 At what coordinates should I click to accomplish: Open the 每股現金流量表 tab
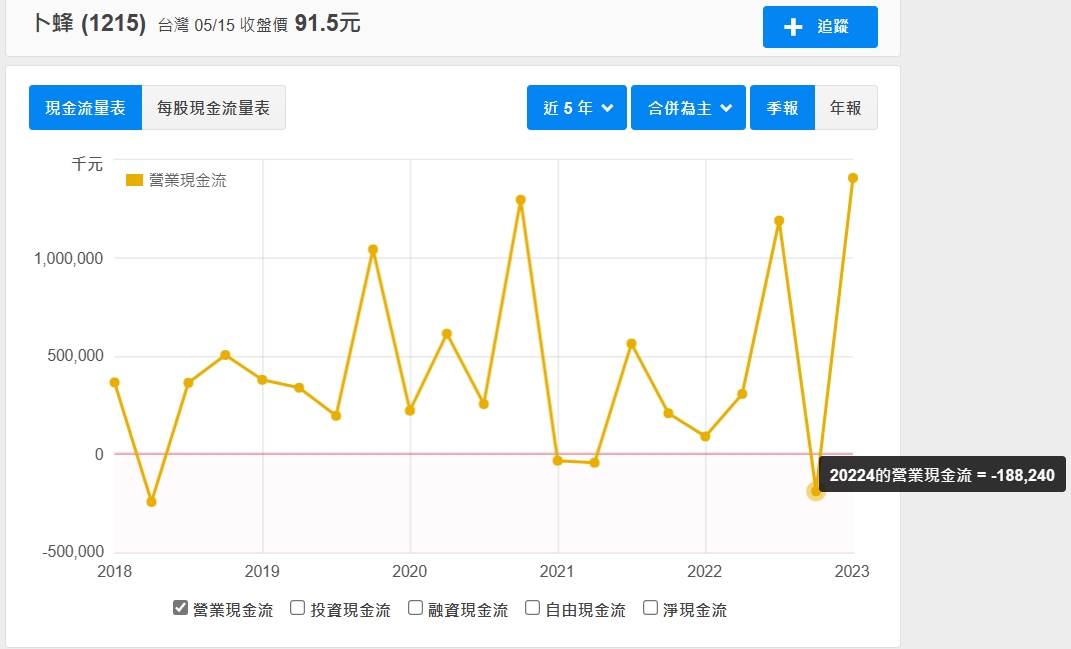tap(213, 108)
